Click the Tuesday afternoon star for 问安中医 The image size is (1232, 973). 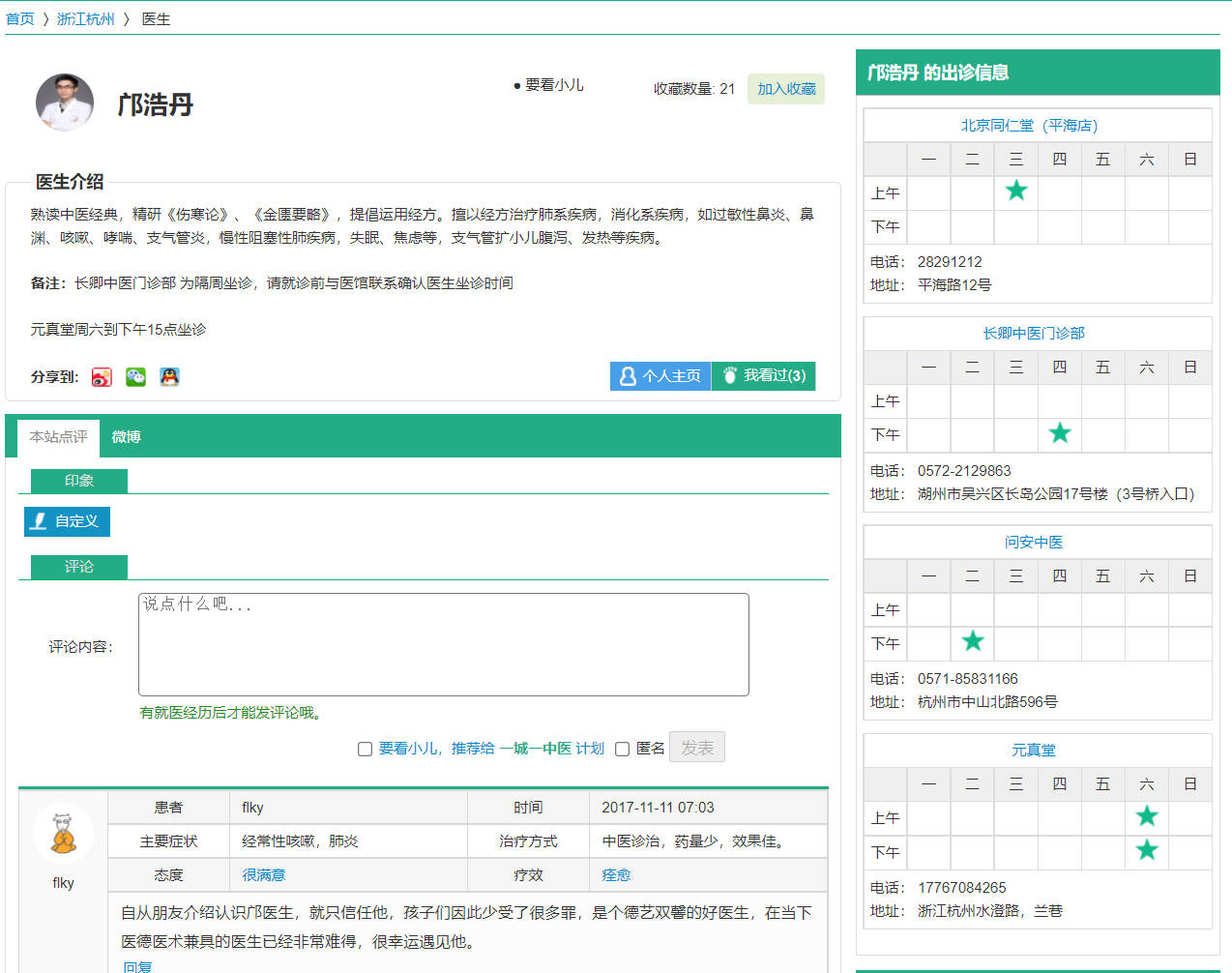pyautogui.click(x=973, y=641)
